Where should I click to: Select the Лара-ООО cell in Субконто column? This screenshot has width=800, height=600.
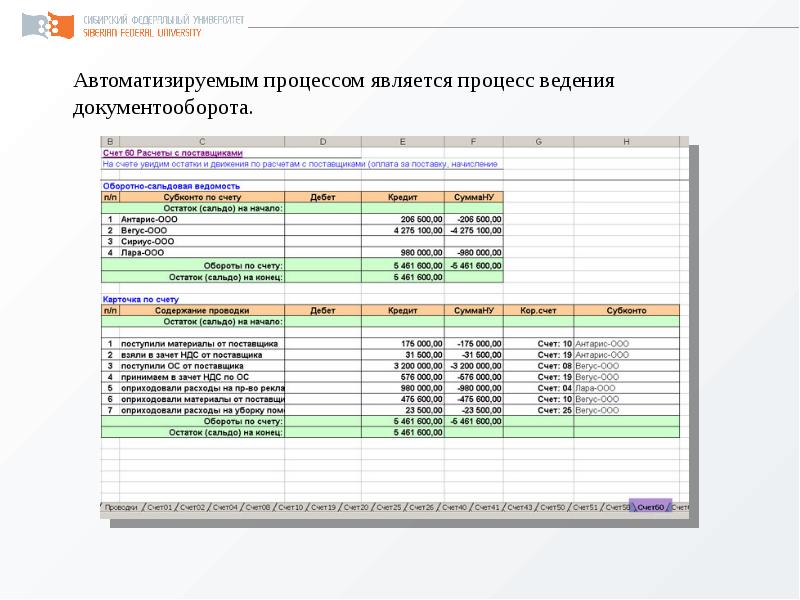[602, 388]
